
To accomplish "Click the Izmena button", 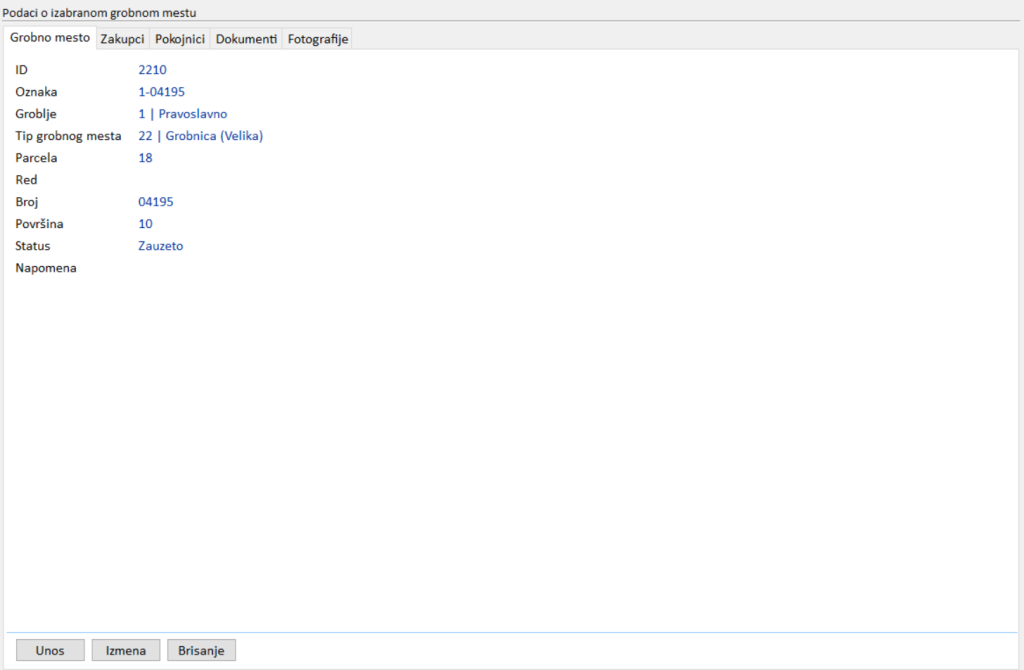I will [x=126, y=650].
